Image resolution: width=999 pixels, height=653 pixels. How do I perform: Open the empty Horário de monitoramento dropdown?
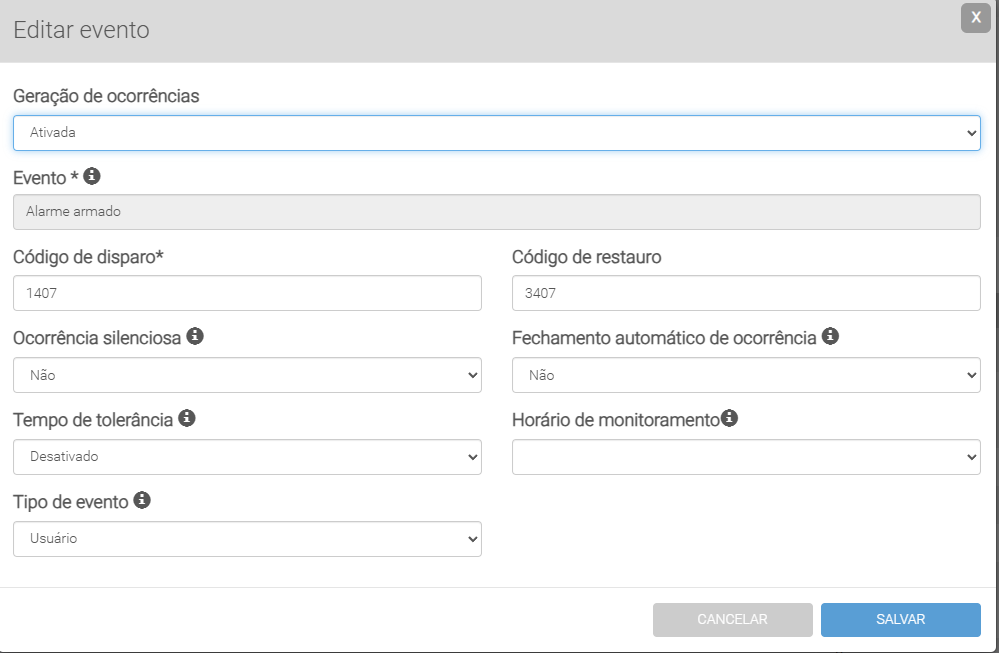(x=746, y=457)
